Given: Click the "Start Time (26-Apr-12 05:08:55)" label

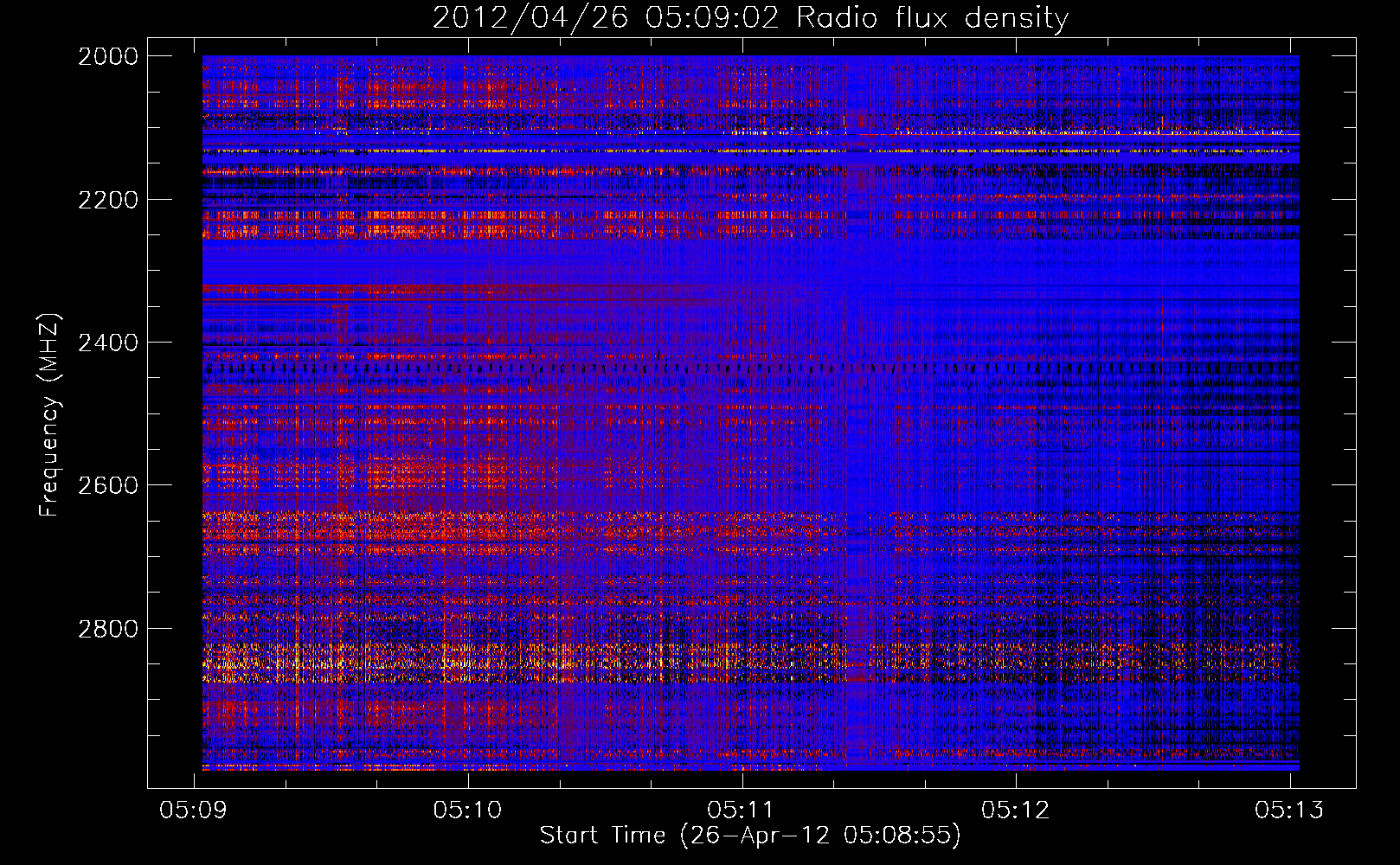Looking at the screenshot, I should pos(750,836).
